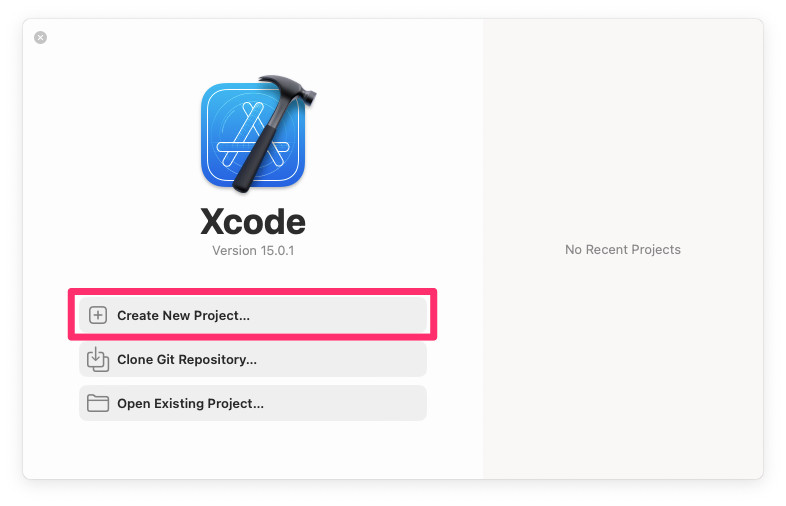Click the "Clone Git Repository..." text label
Viewport: 786px width, 506px height.
point(187,360)
